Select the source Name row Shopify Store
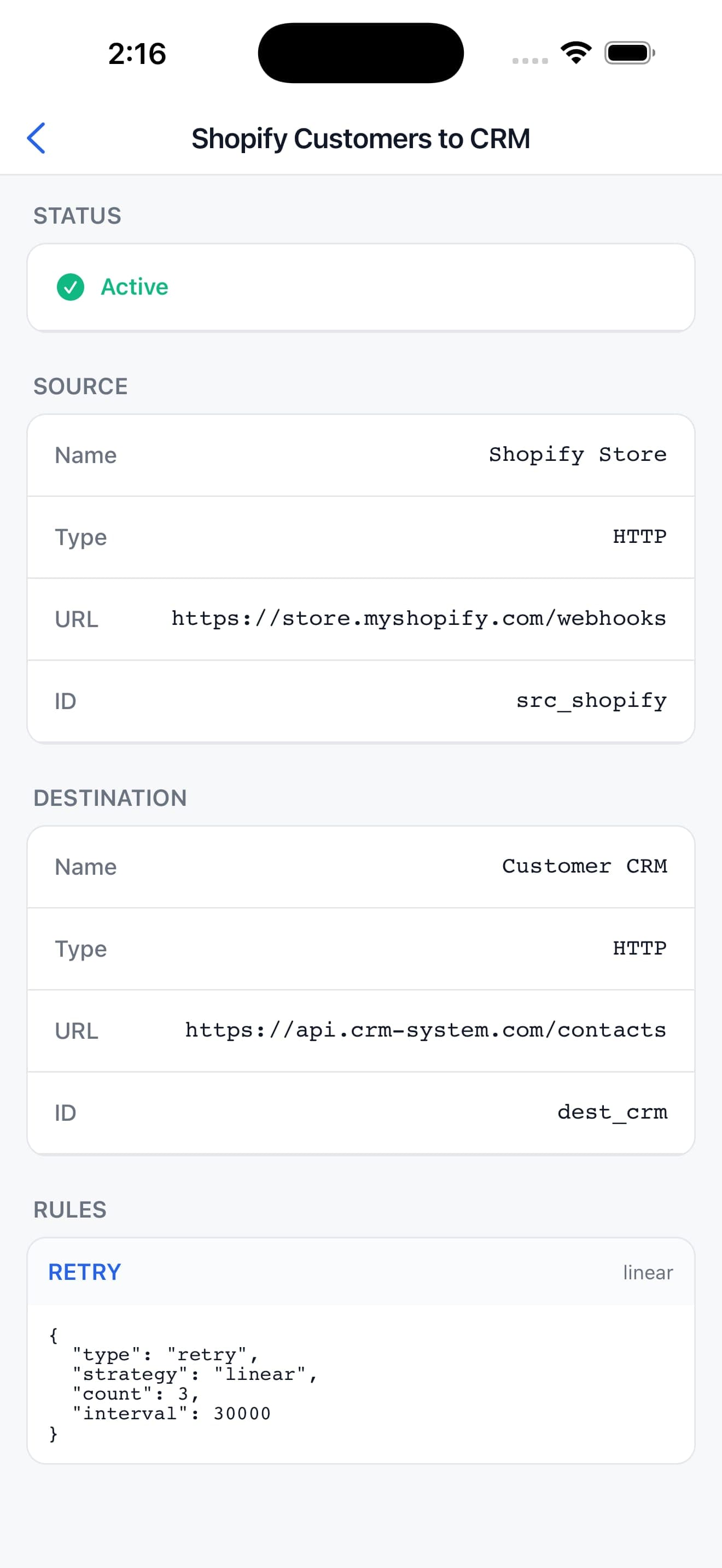Image resolution: width=722 pixels, height=1568 pixels. tap(361, 455)
